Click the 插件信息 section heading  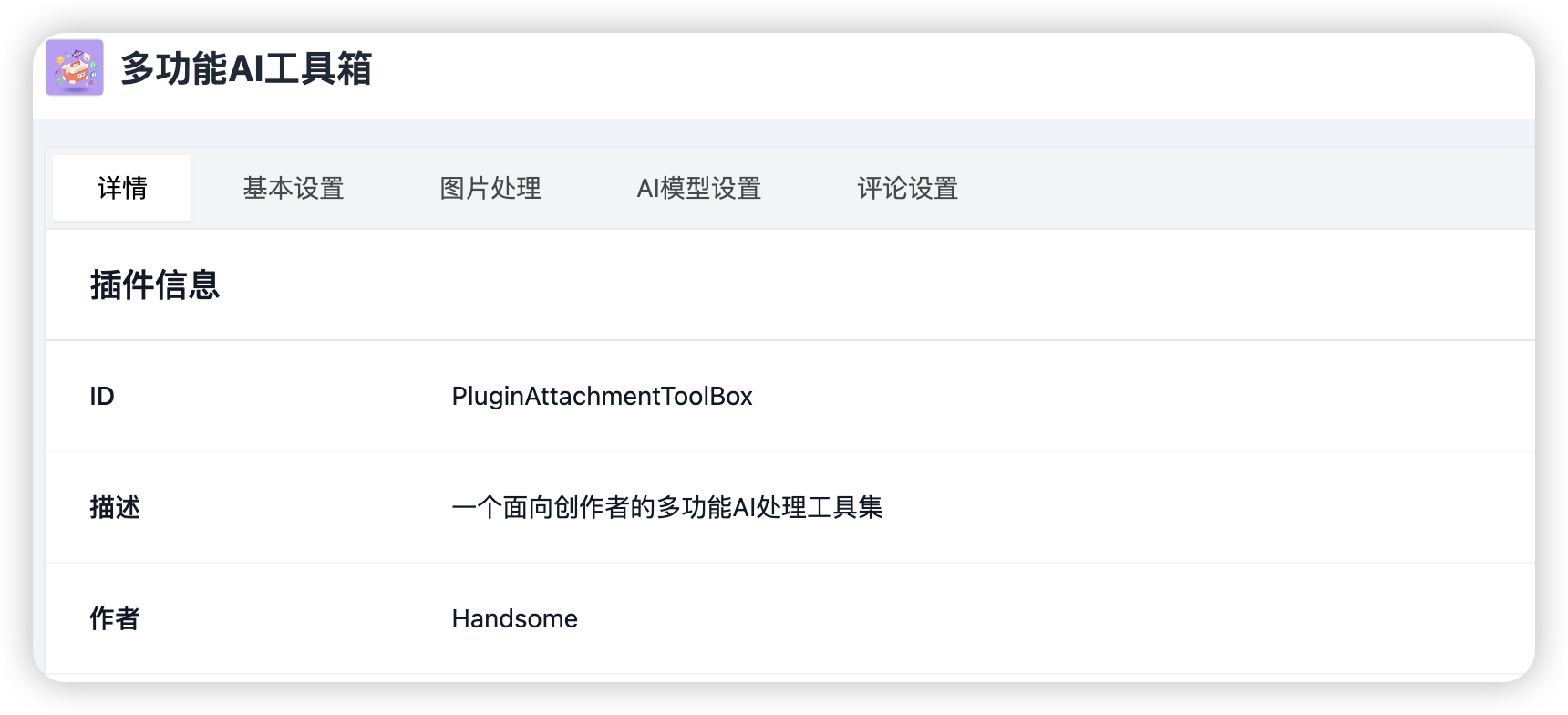pyautogui.click(x=155, y=285)
